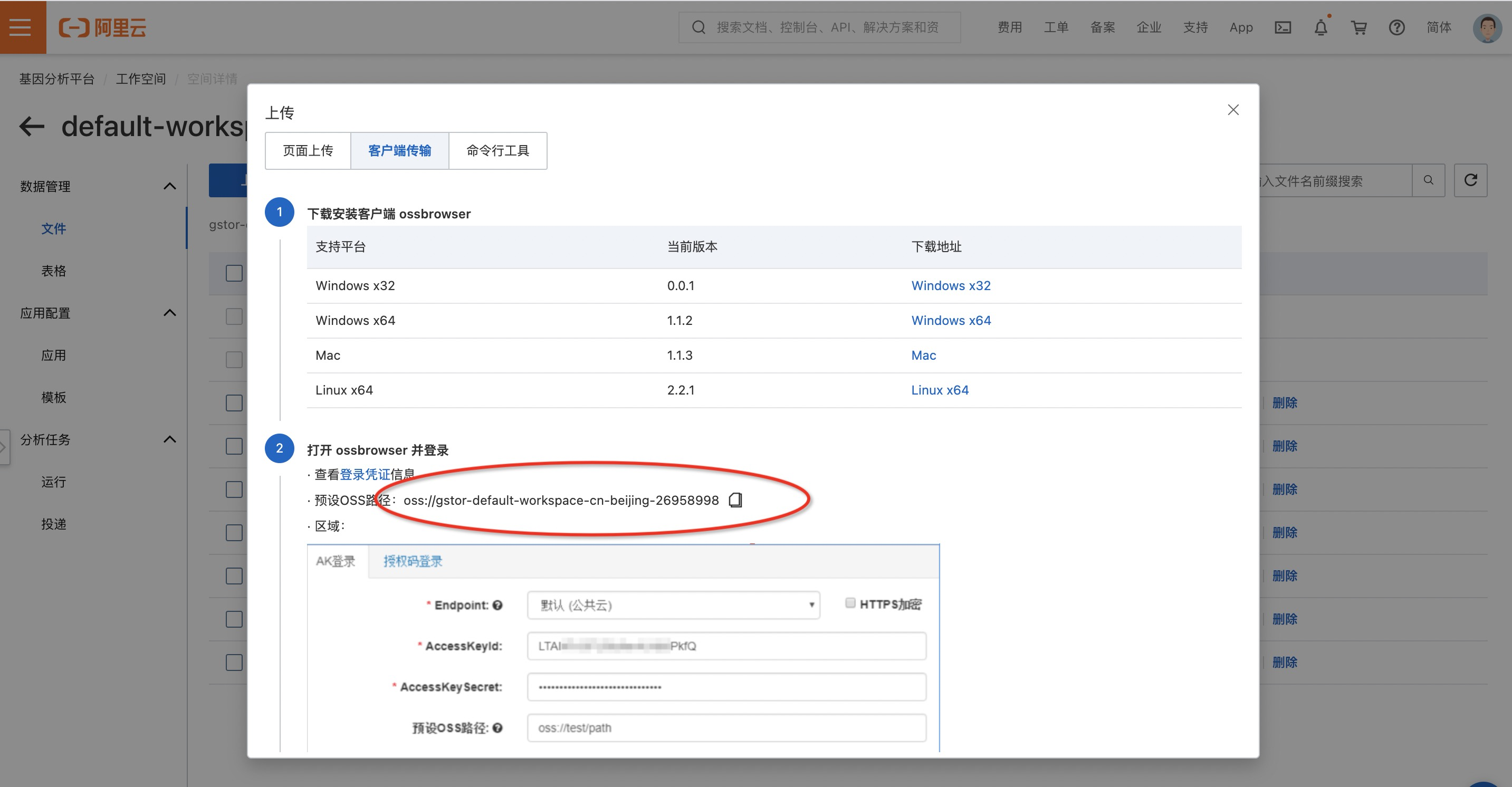Open 支持 top menu
Viewport: 1512px width, 787px height.
click(1195, 27)
